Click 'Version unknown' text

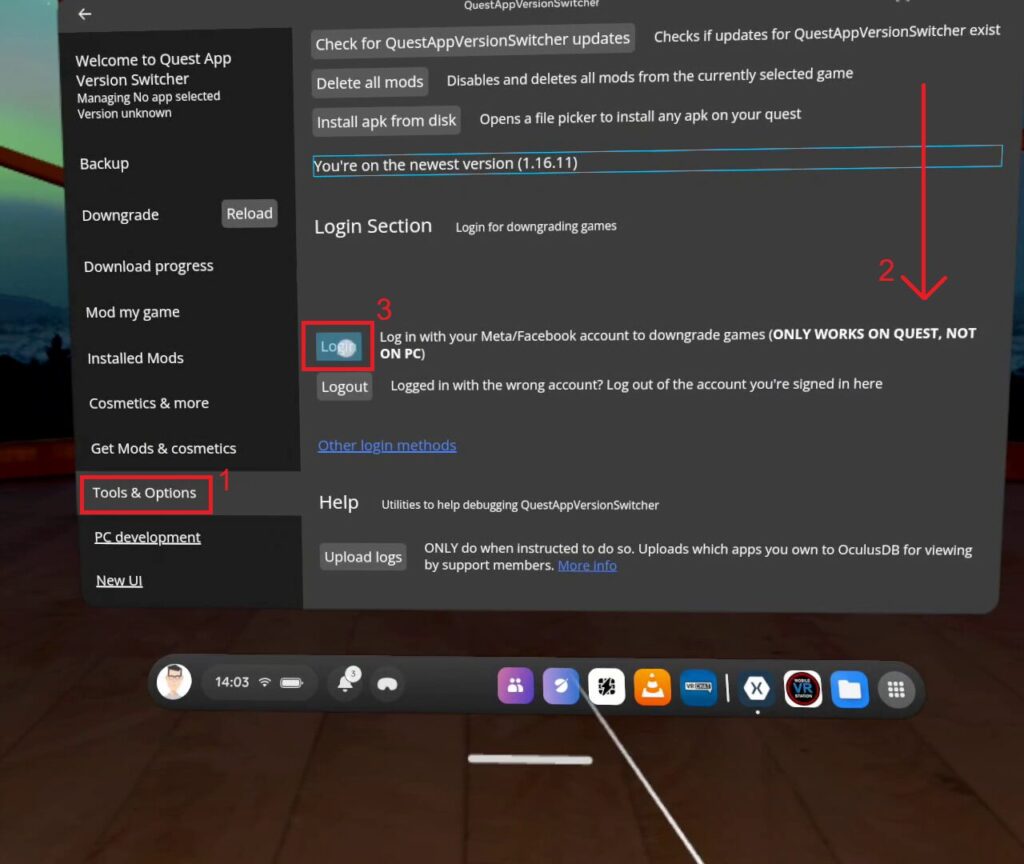(125, 114)
